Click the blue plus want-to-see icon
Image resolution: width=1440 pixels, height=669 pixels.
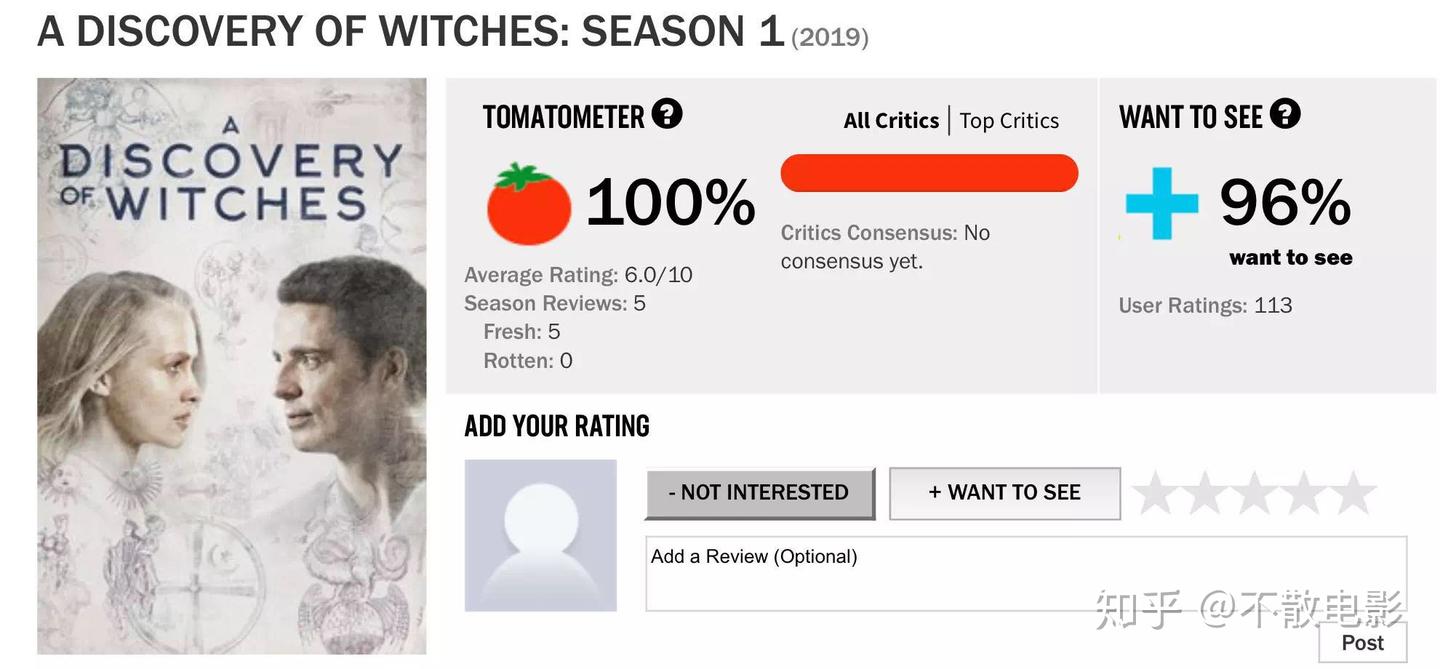pyautogui.click(x=1161, y=203)
